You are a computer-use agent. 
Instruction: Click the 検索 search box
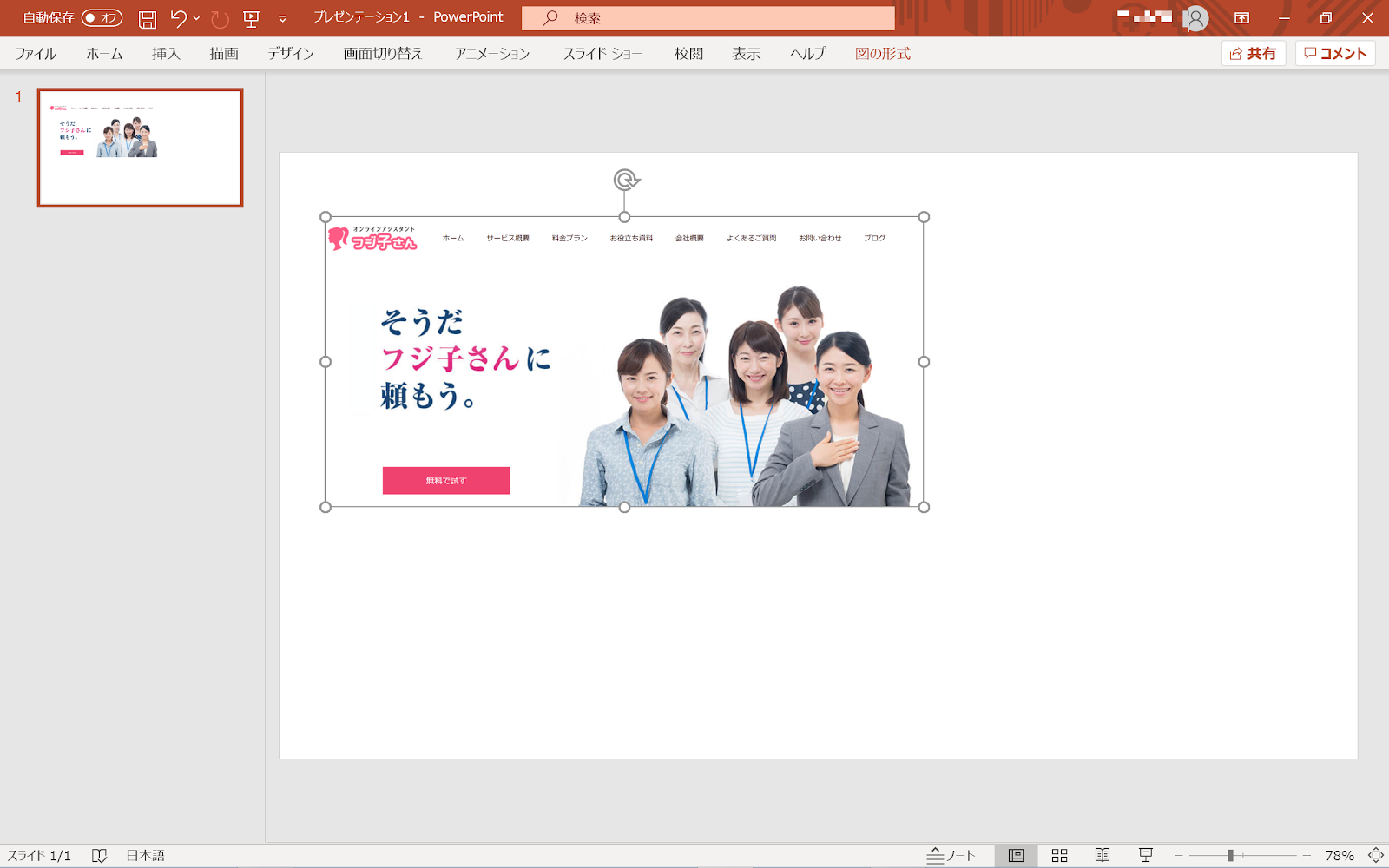coord(708,18)
